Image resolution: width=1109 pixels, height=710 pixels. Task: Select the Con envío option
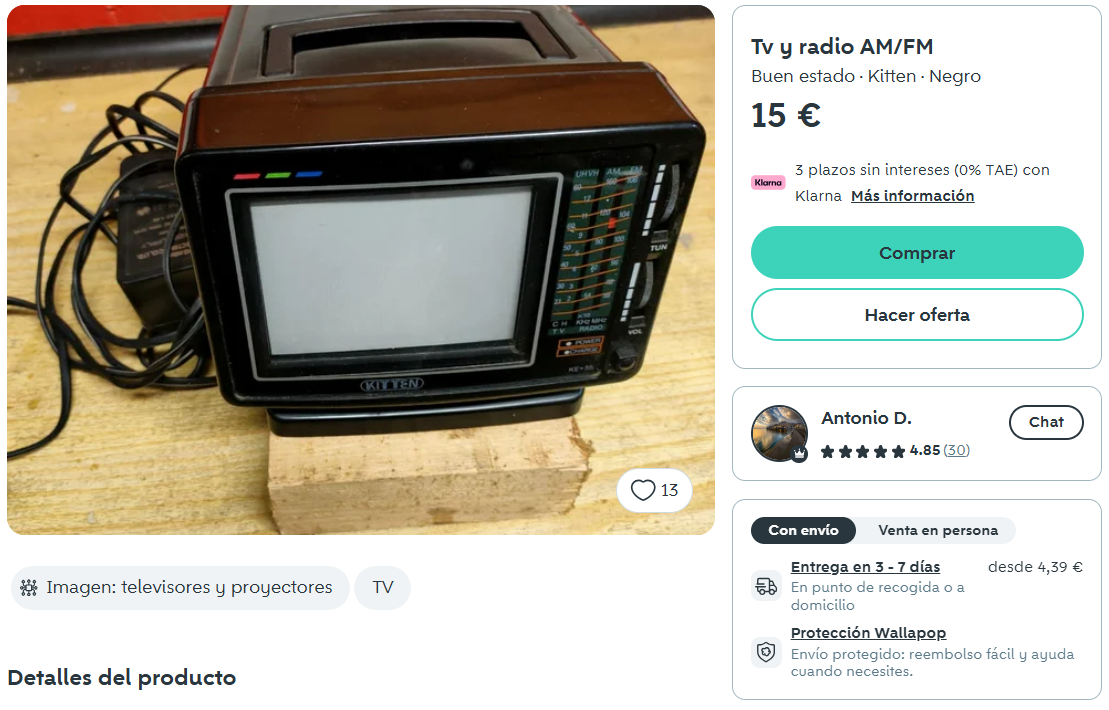[x=803, y=530]
